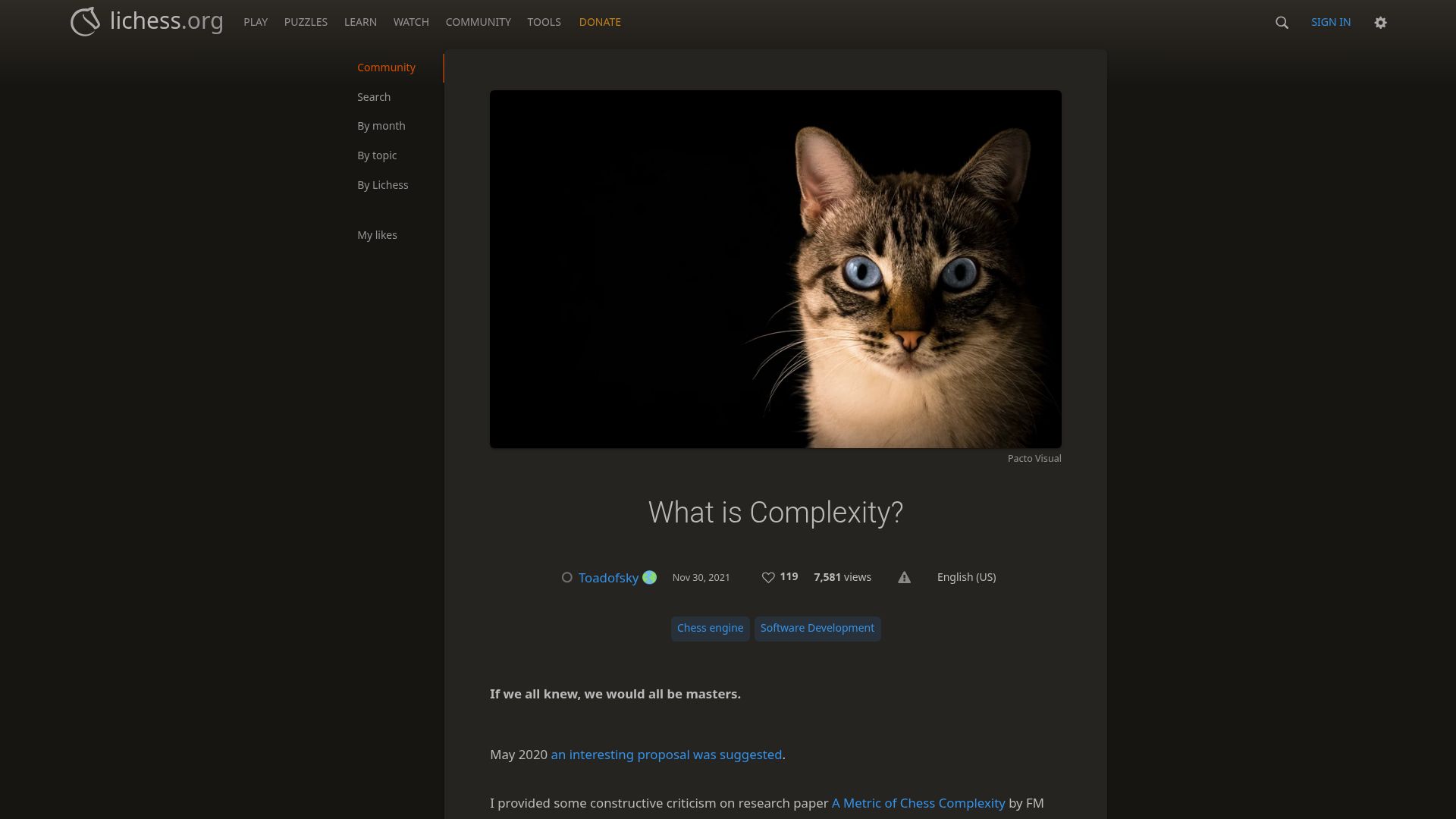
Task: Open 'an interesting proposal was suggested' link
Action: click(667, 755)
